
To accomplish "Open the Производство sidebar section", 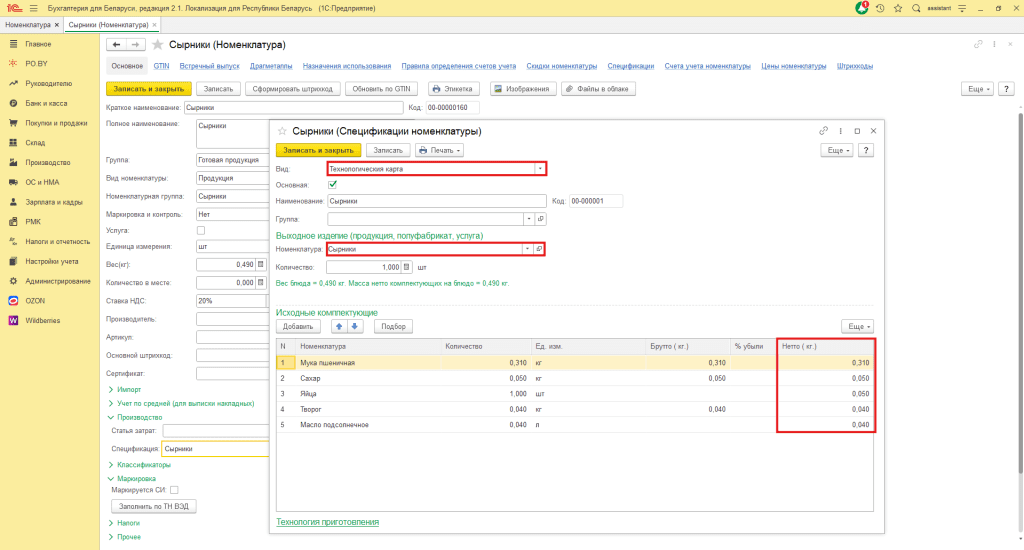I will [x=48, y=162].
